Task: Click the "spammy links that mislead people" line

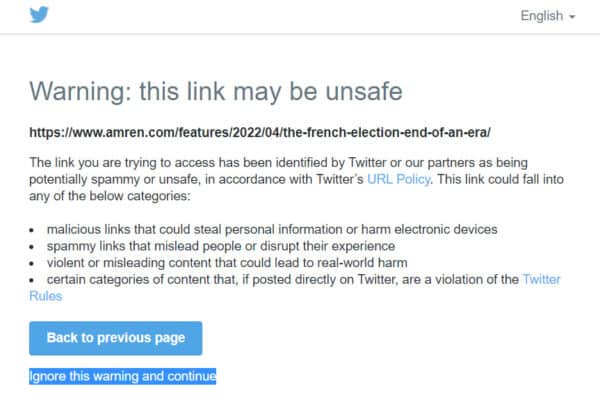Action: coord(221,246)
